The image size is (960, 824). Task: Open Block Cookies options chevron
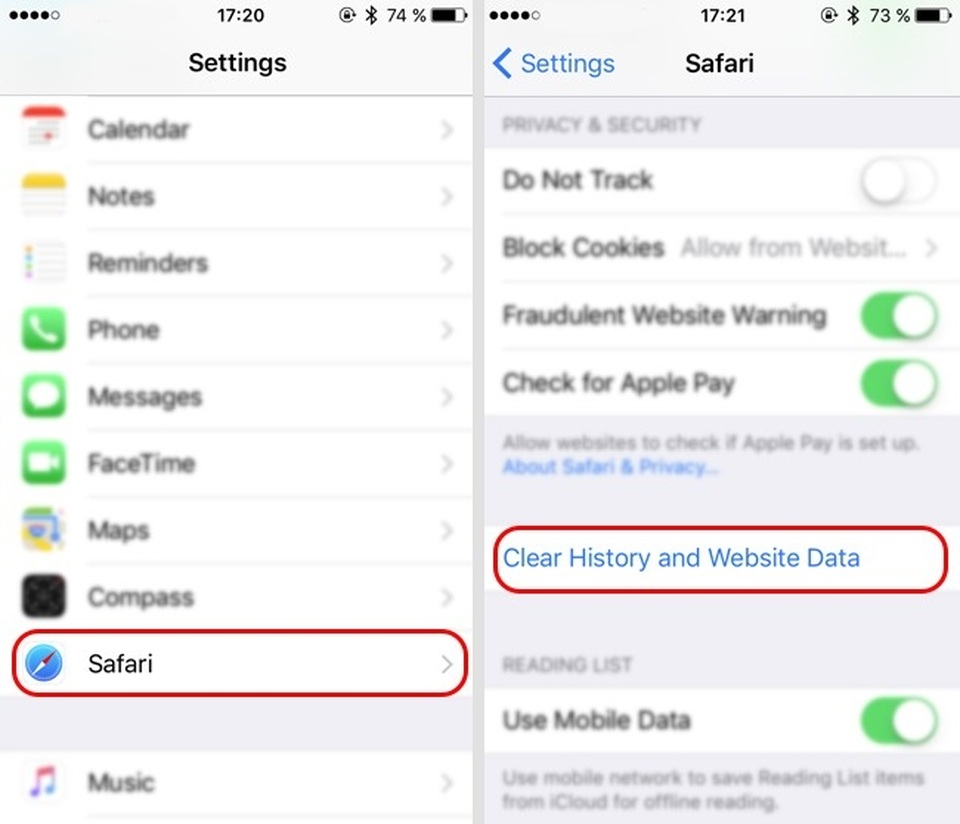tap(931, 248)
